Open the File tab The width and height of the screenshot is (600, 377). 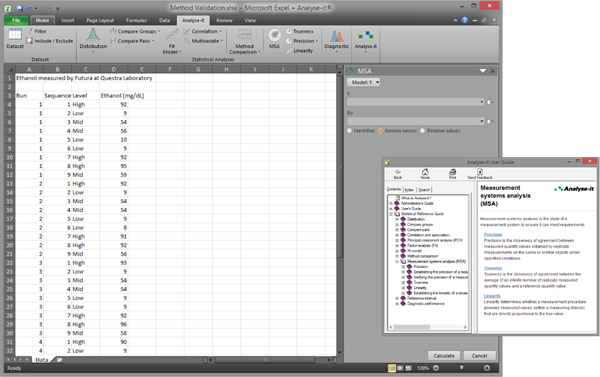click(x=16, y=20)
